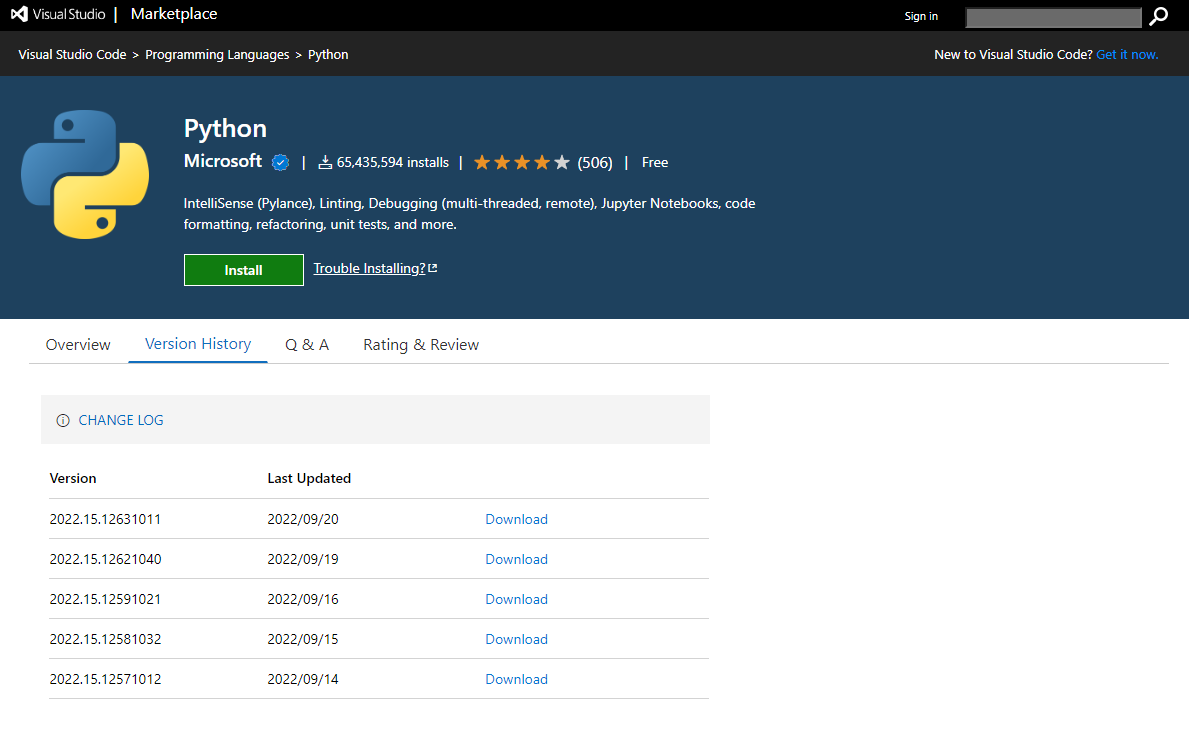Viewport: 1189px width, 736px height.
Task: Download version 2022.15.12581032
Action: [516, 640]
